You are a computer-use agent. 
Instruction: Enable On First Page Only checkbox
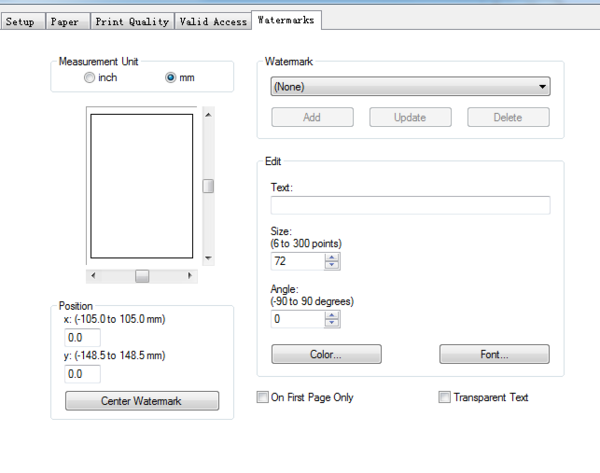[x=263, y=397]
